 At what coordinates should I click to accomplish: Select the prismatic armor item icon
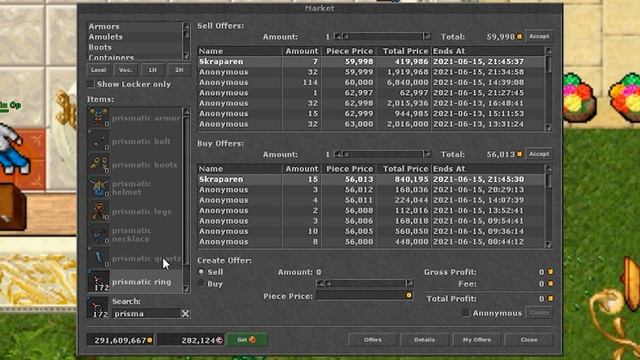[98, 118]
